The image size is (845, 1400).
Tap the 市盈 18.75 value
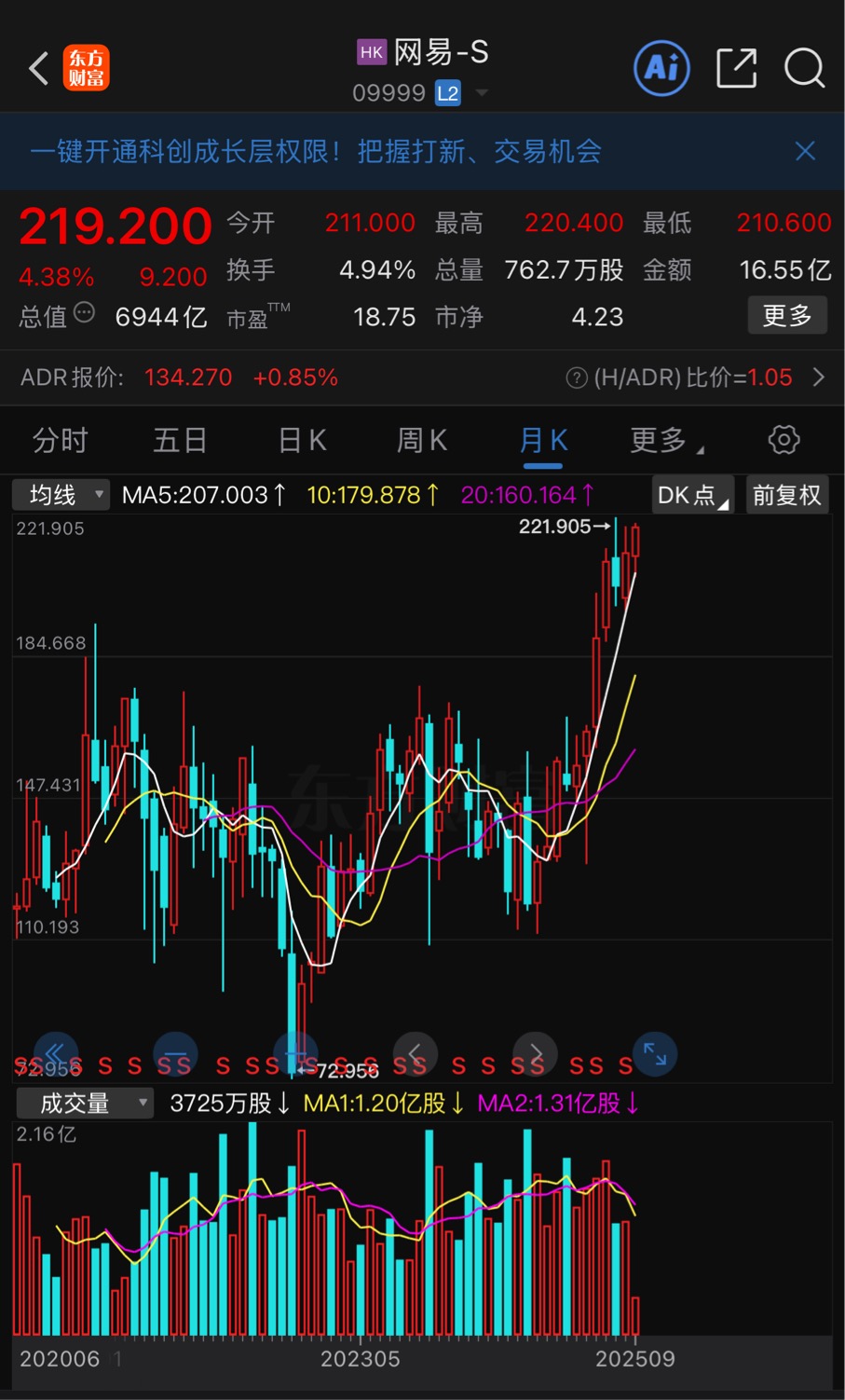pos(385,317)
